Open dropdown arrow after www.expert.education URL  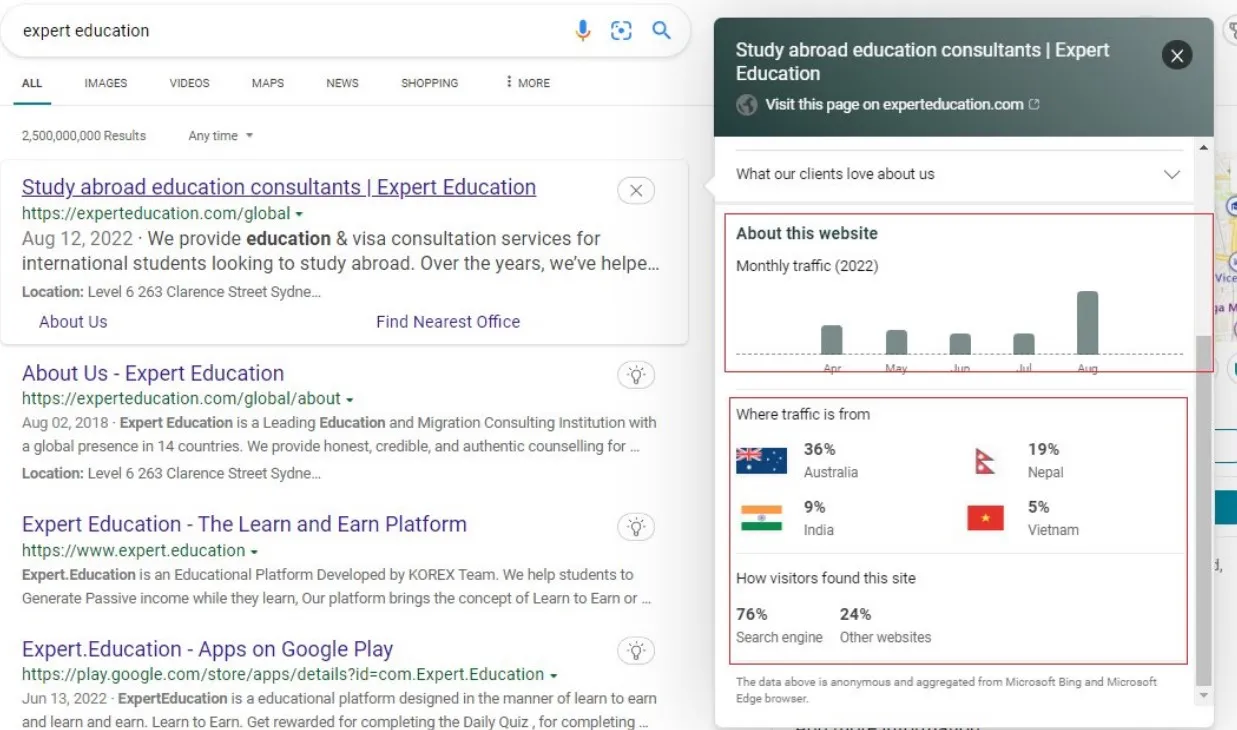(x=254, y=551)
